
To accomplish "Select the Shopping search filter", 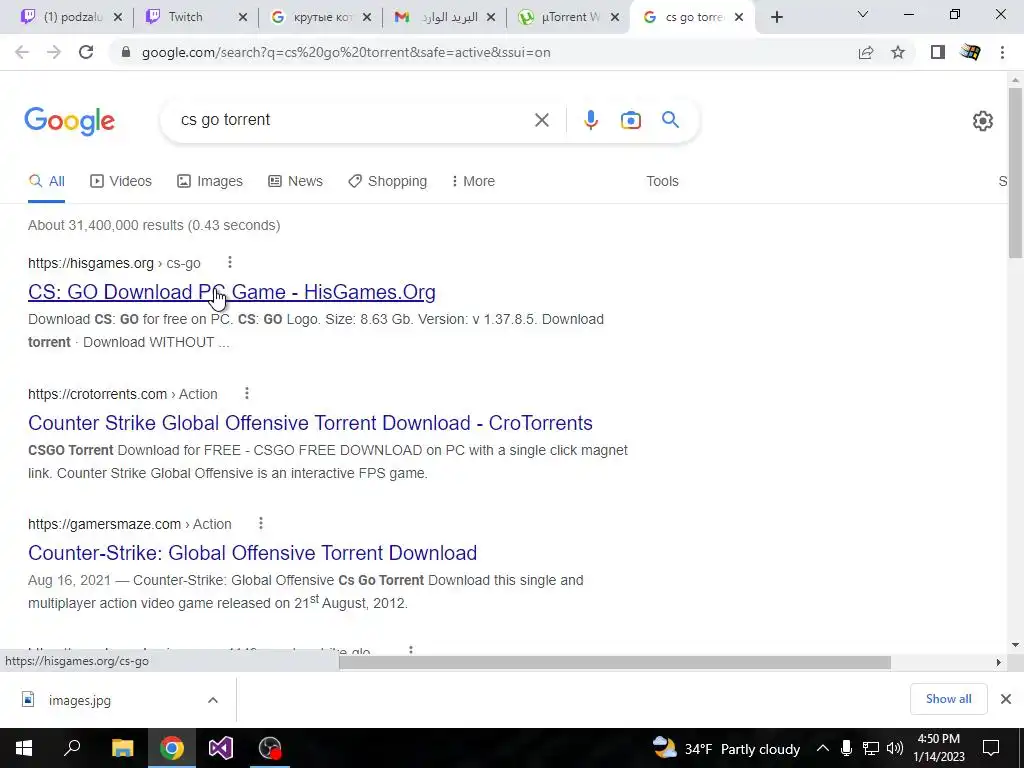I will [387, 181].
